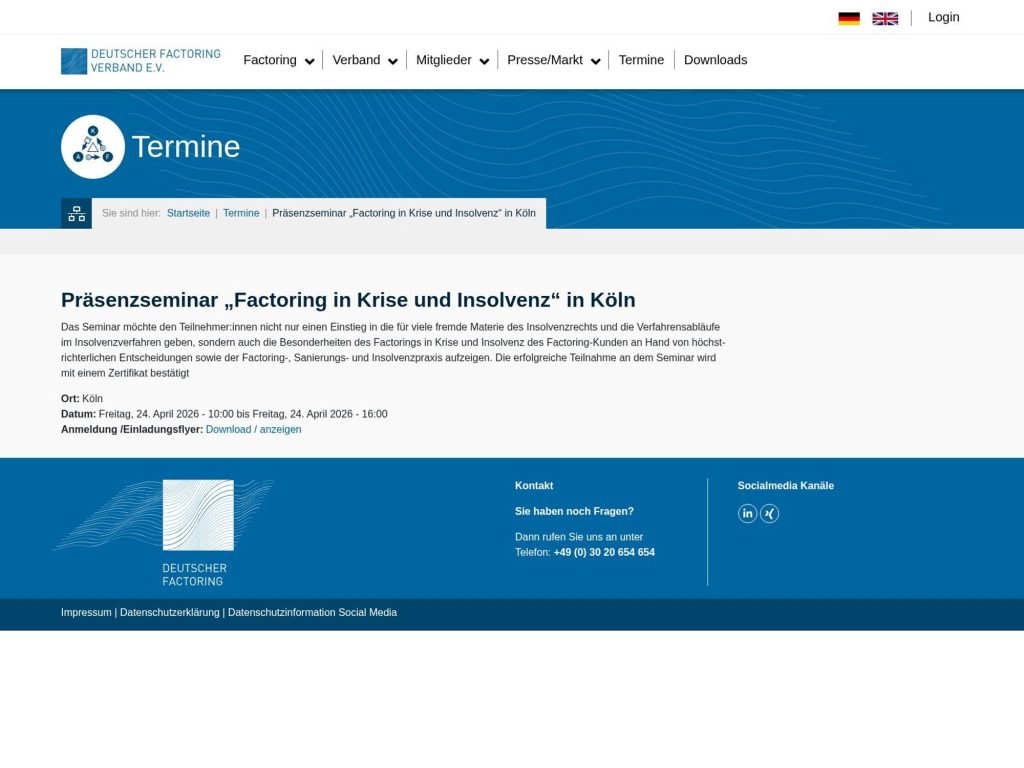This screenshot has width=1024, height=768.
Task: Open the LinkedIn social media icon
Action: point(748,513)
